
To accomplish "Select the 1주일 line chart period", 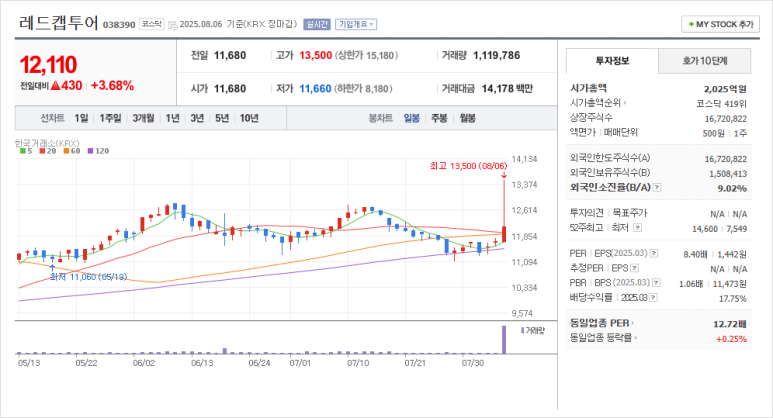I will pyautogui.click(x=110, y=118).
